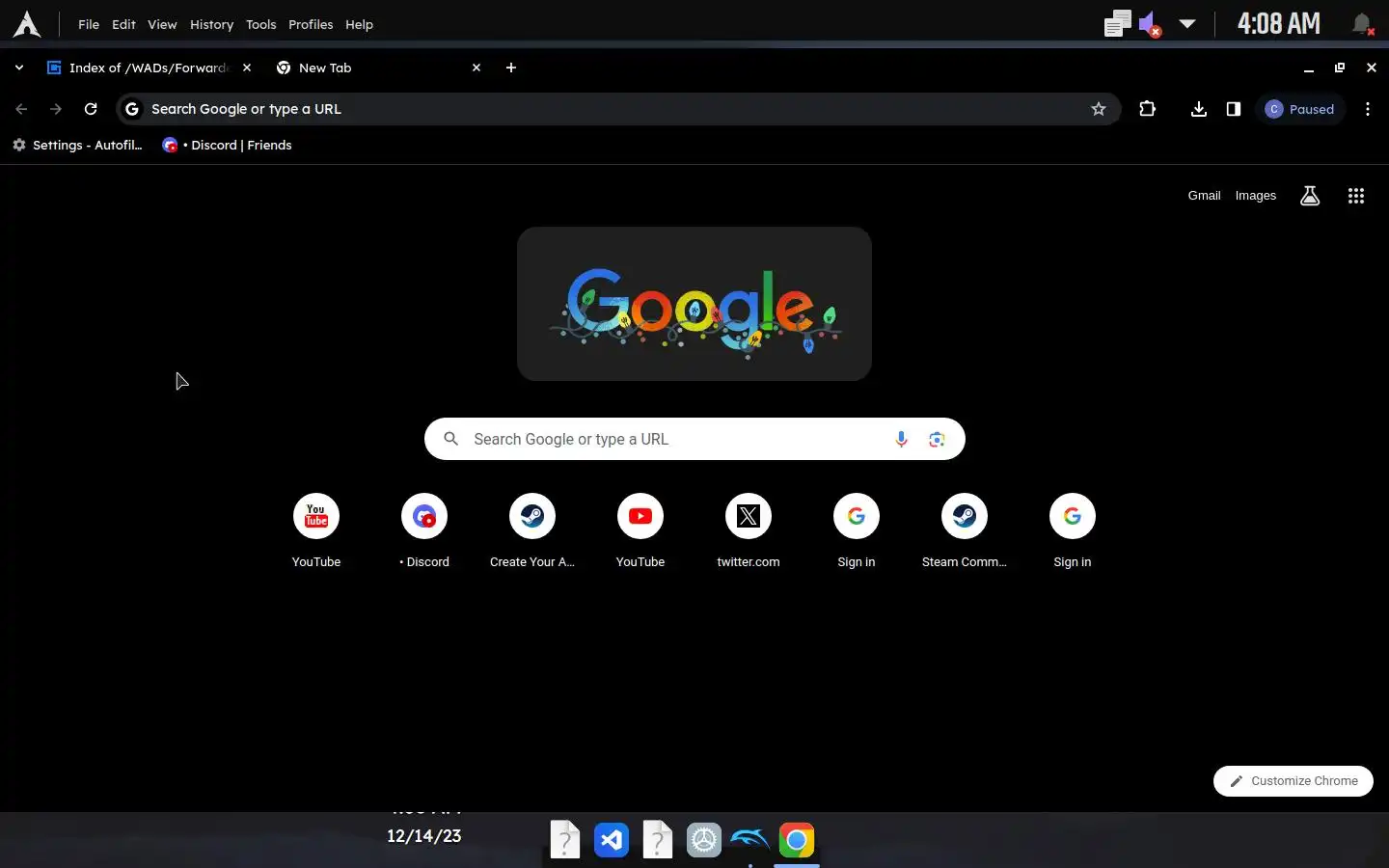Open the Profiles menu

point(311,24)
